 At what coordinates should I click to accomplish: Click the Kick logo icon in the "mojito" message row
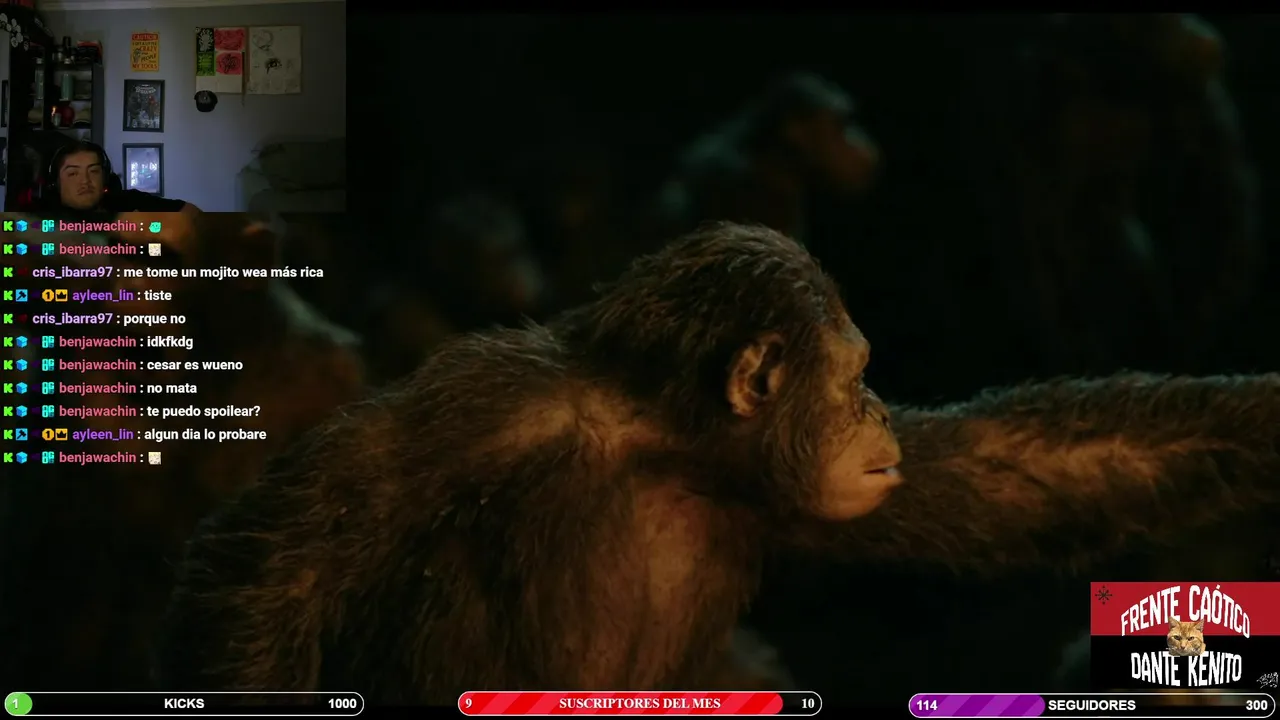[8, 272]
